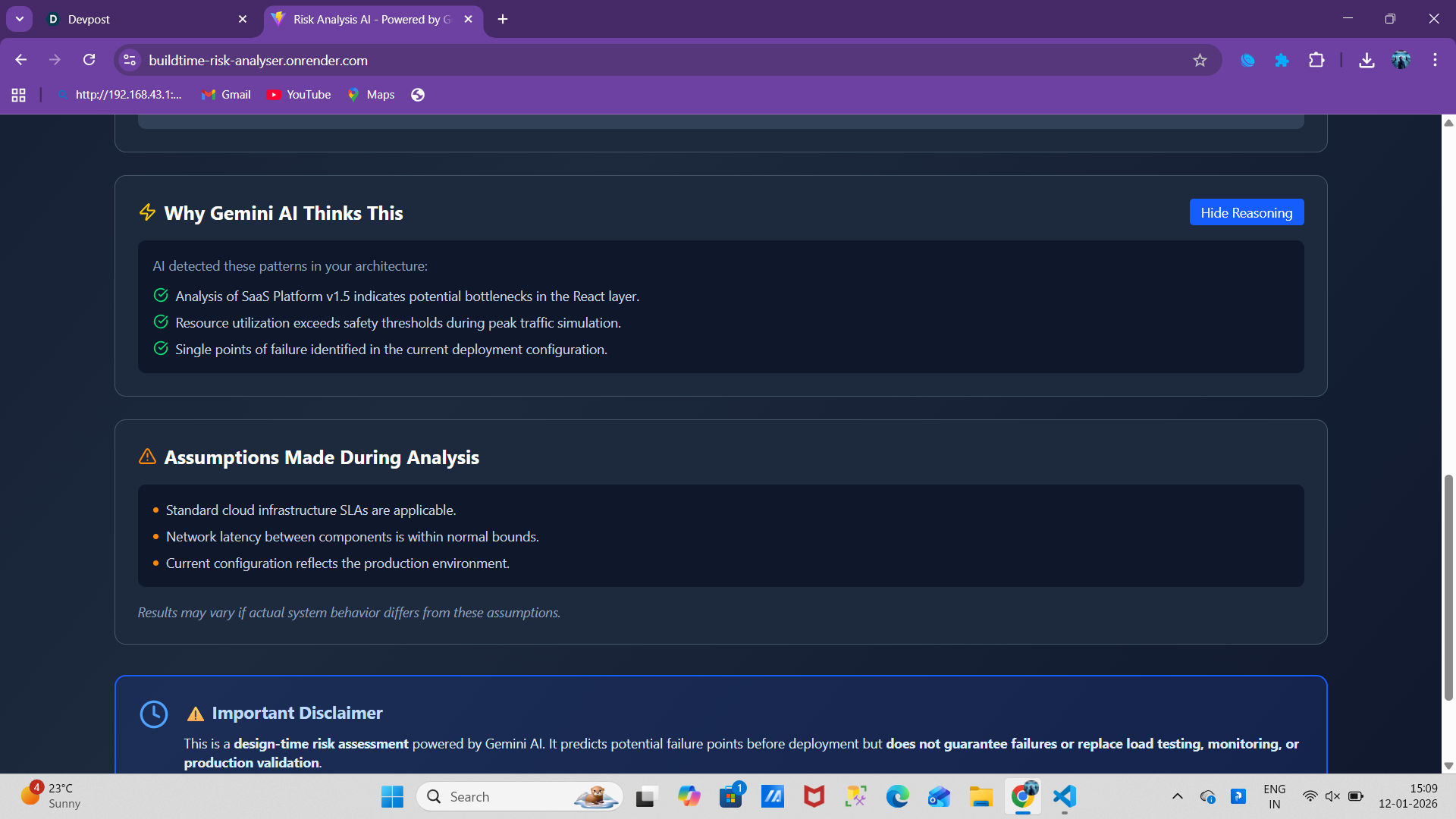This screenshot has height=819, width=1456.
Task: Open the Extensions puzzle icon
Action: [1316, 60]
